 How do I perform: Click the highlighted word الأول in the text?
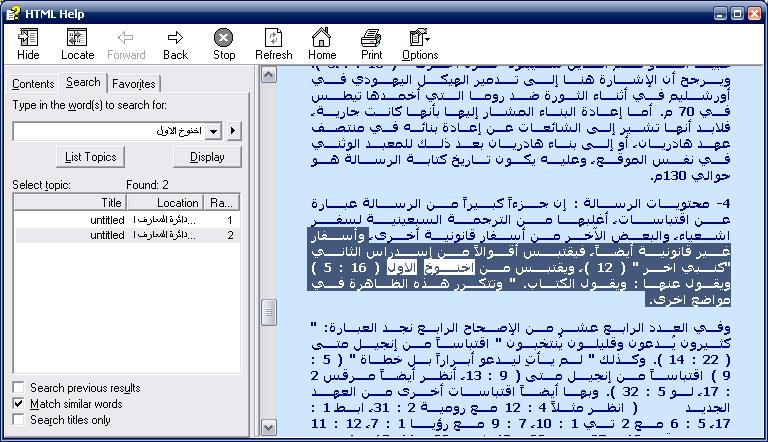click(x=402, y=268)
